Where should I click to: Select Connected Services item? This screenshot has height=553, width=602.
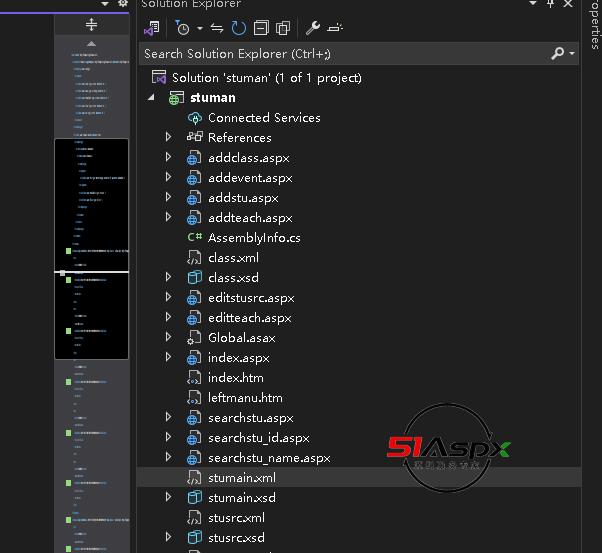click(x=263, y=117)
